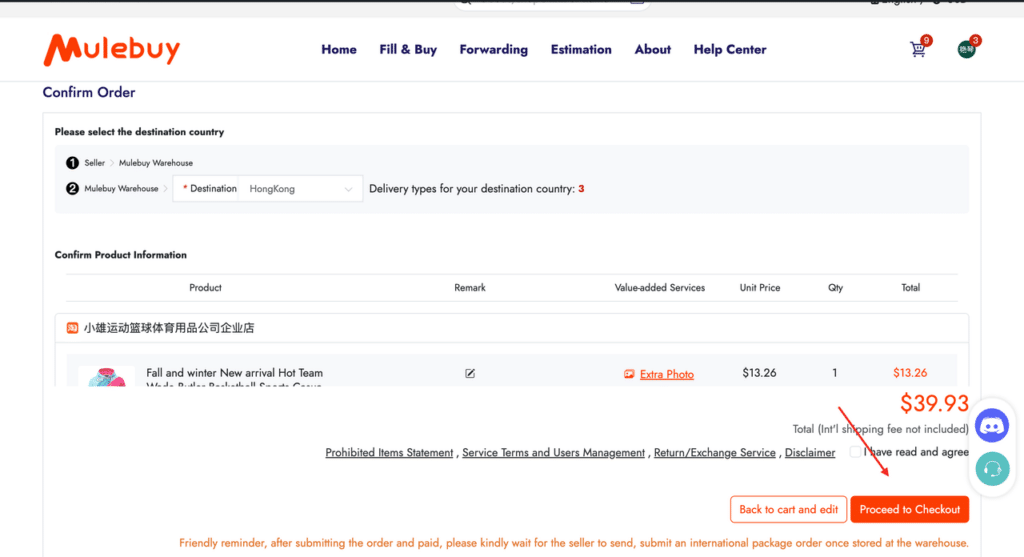
Task: Select Estimation in the navigation
Action: (x=581, y=50)
